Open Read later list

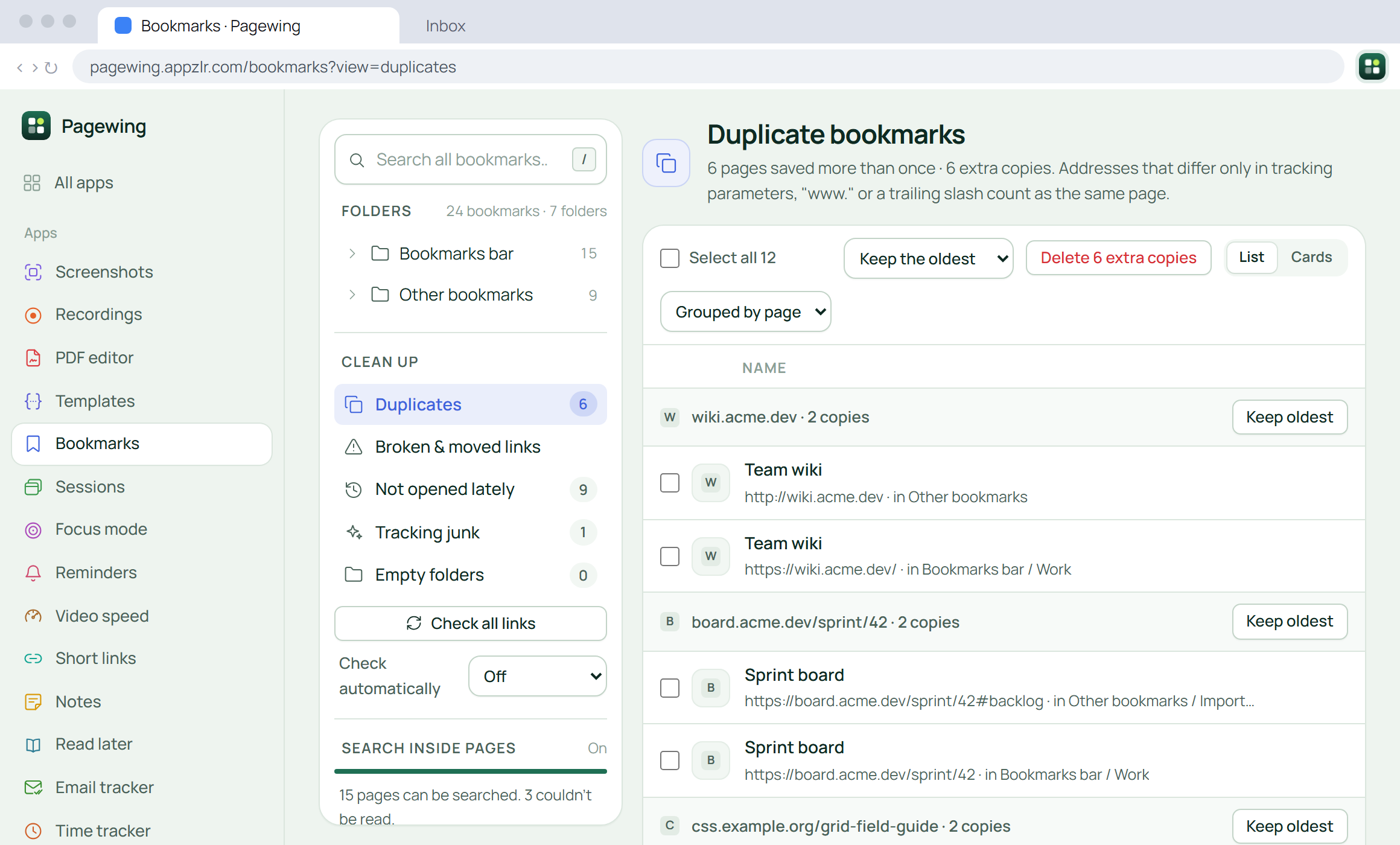tap(142, 744)
